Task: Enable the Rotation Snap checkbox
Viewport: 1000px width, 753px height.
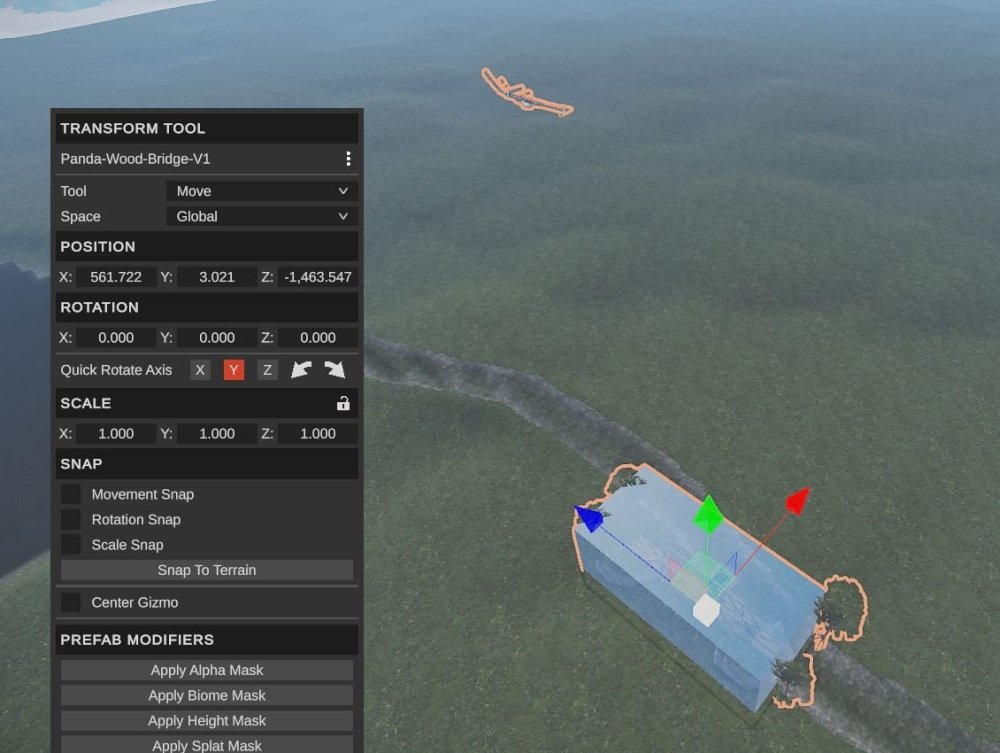Action: pyautogui.click(x=71, y=519)
